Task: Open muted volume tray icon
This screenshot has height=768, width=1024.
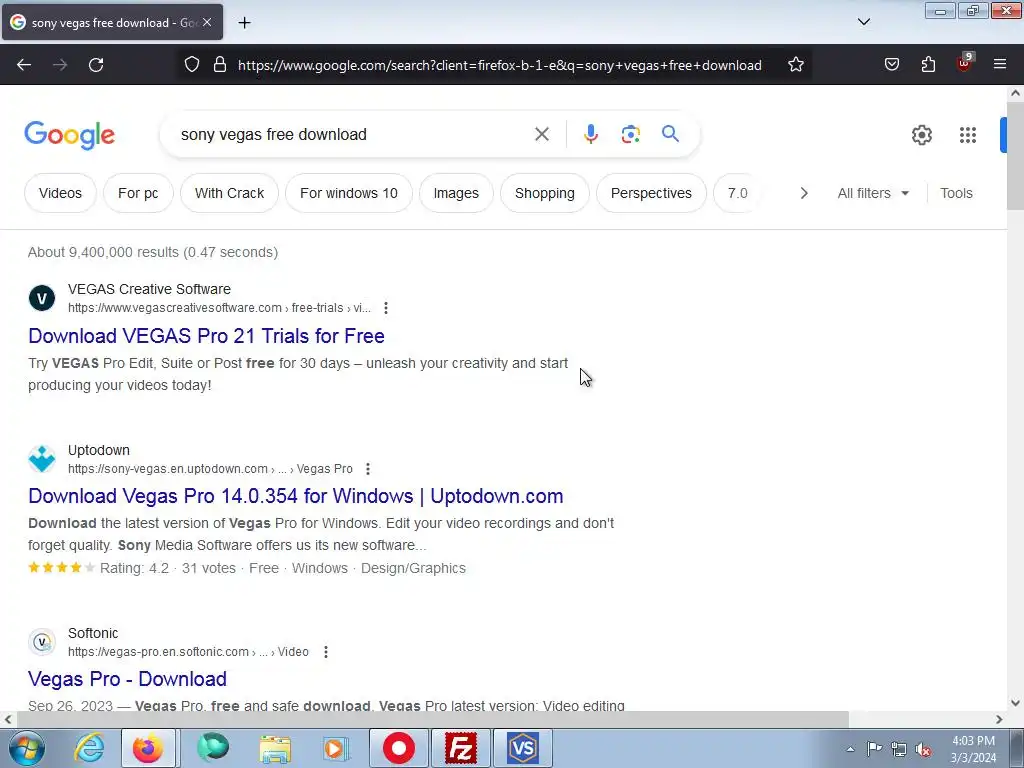Action: pos(923,749)
